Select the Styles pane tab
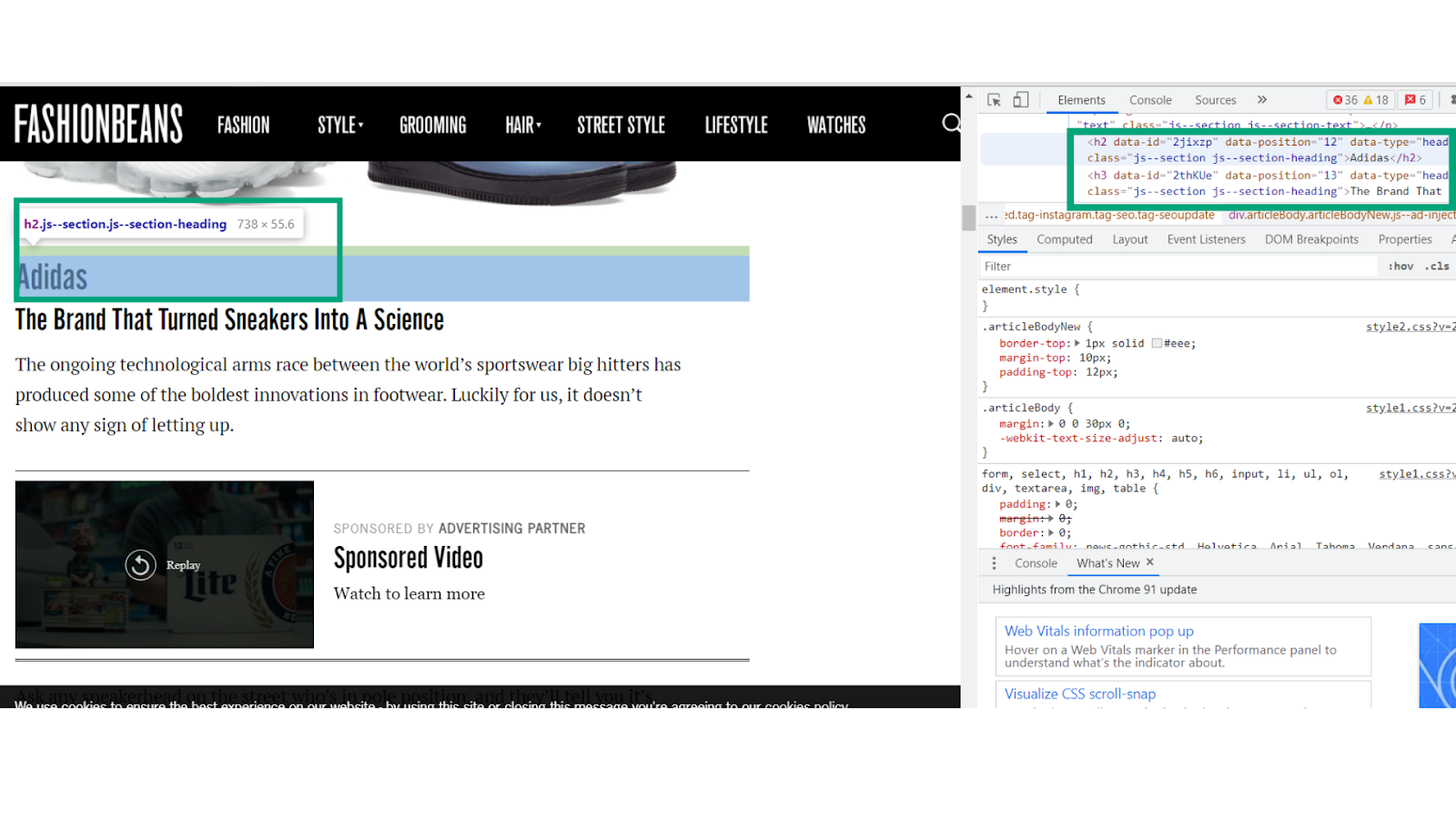The image size is (1456, 819). [1002, 239]
